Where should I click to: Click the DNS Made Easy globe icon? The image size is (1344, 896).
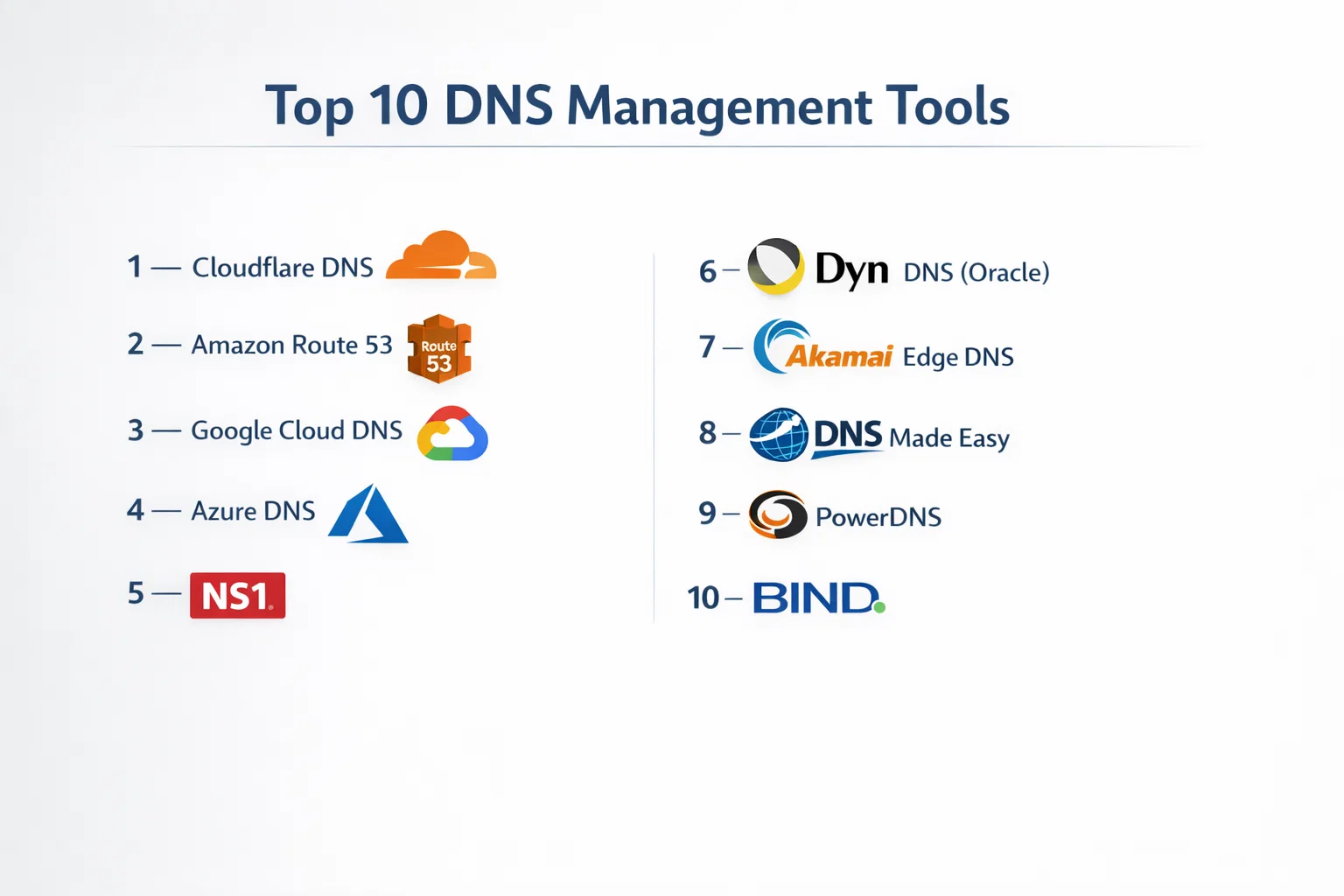[x=779, y=434]
